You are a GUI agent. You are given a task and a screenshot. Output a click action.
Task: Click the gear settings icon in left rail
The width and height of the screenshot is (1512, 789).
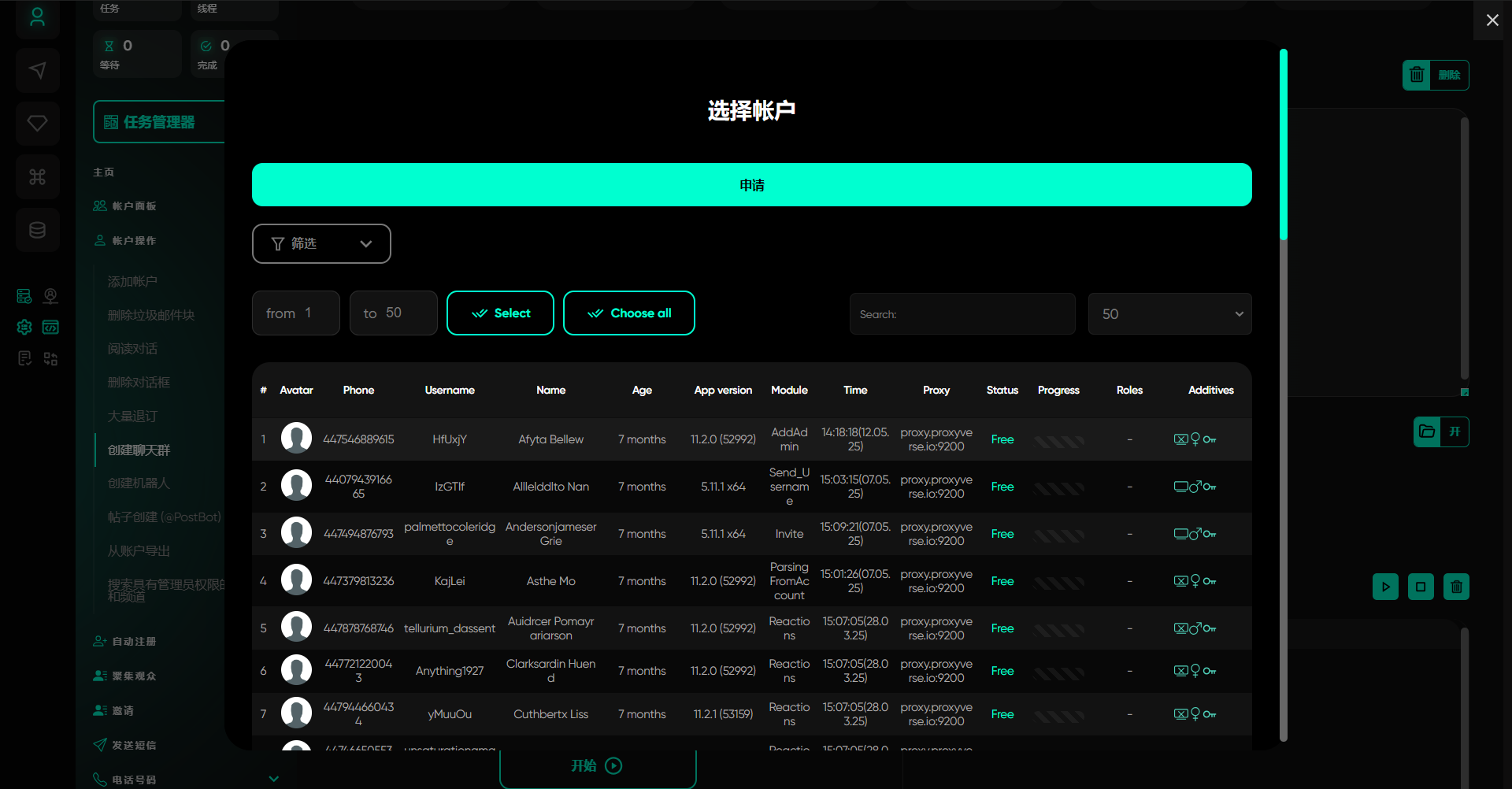pos(24,327)
